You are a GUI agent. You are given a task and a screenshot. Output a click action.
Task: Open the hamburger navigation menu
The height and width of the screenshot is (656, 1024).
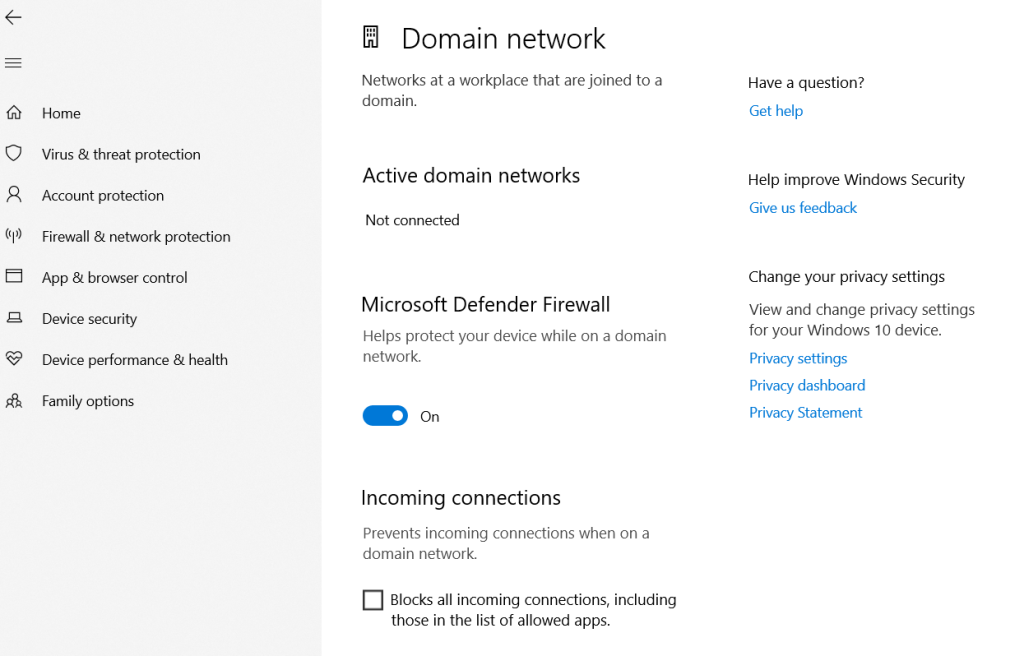click(x=13, y=63)
